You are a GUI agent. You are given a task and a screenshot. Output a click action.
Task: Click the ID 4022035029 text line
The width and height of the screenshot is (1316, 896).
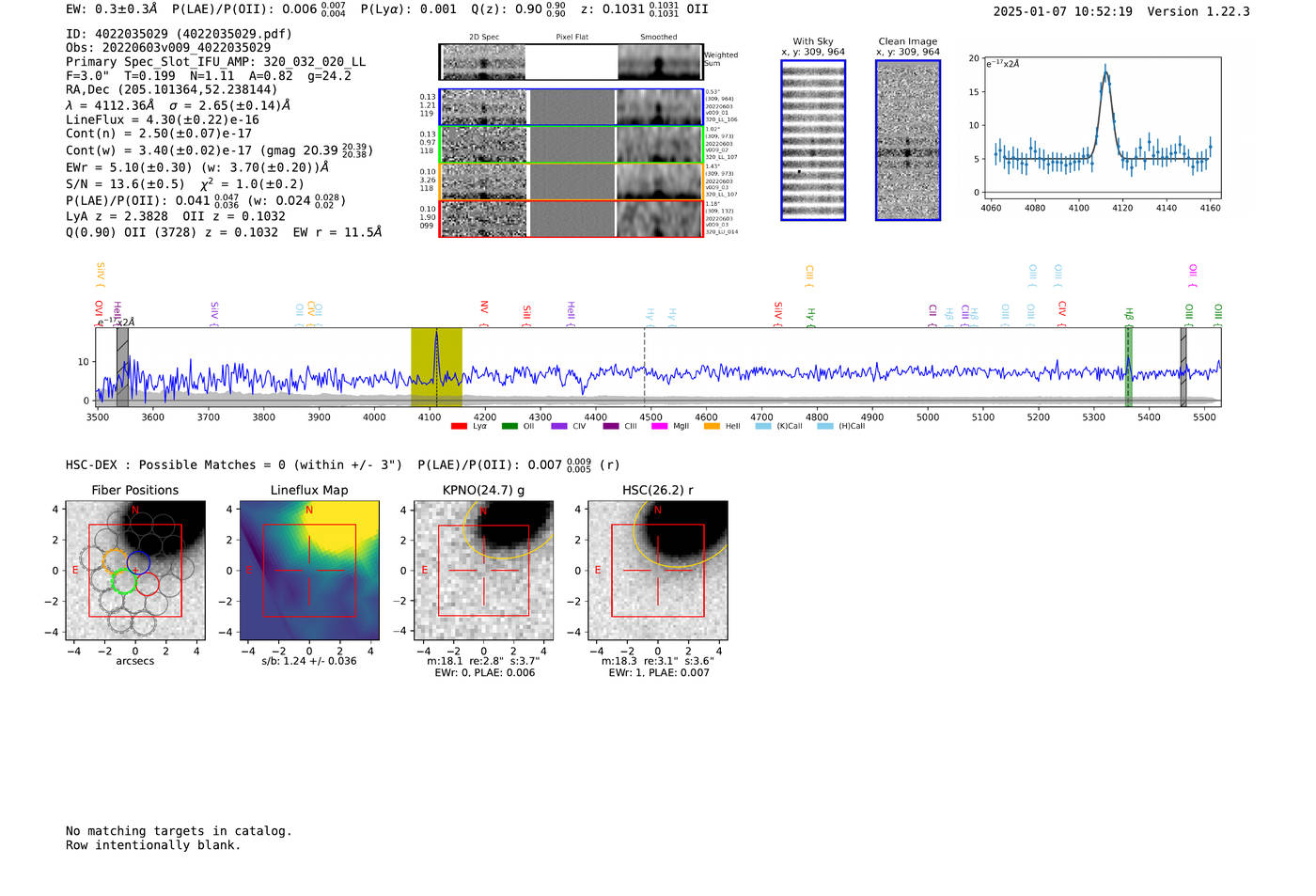(179, 34)
